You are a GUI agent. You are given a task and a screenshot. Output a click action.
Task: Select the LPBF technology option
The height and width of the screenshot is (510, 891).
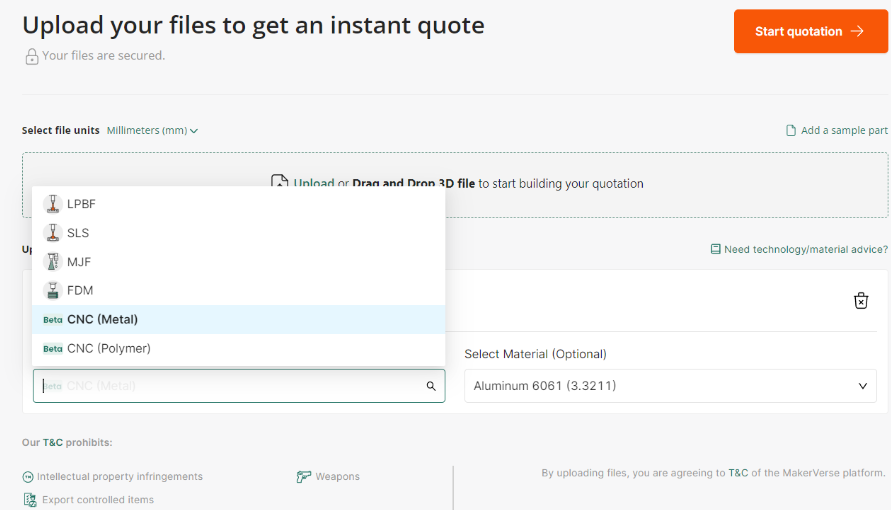pos(239,204)
